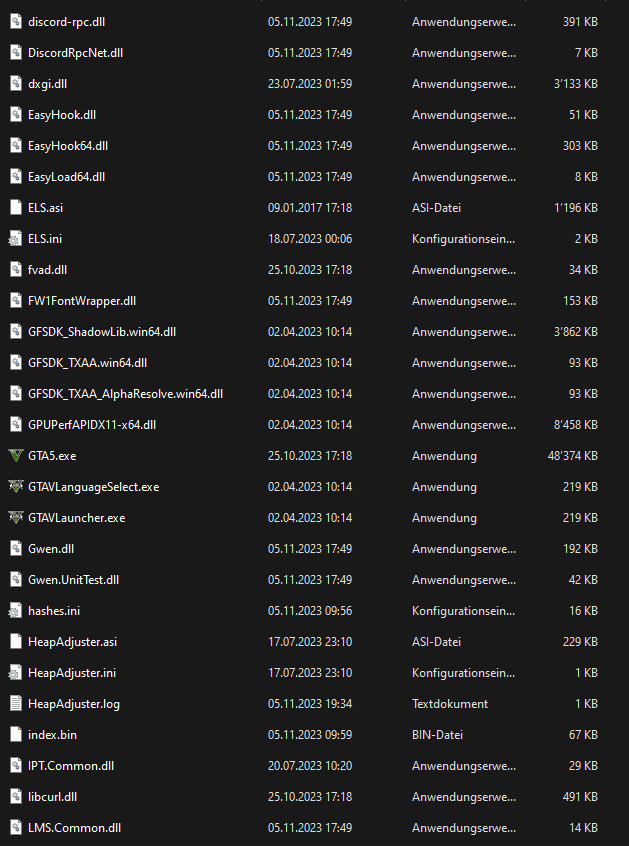
Task: Select the file name dxgi.dll
Action: pyautogui.click(x=47, y=84)
